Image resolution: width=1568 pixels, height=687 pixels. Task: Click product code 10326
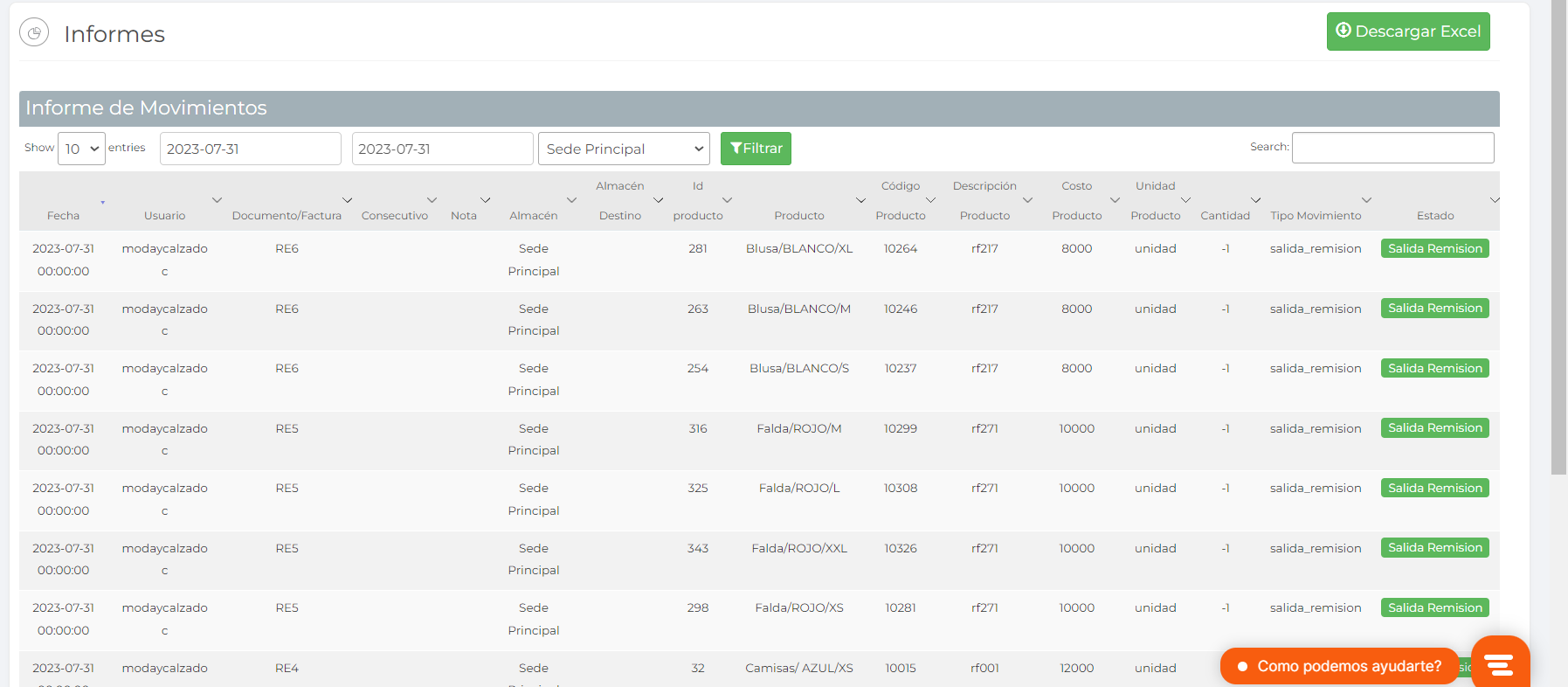click(901, 548)
